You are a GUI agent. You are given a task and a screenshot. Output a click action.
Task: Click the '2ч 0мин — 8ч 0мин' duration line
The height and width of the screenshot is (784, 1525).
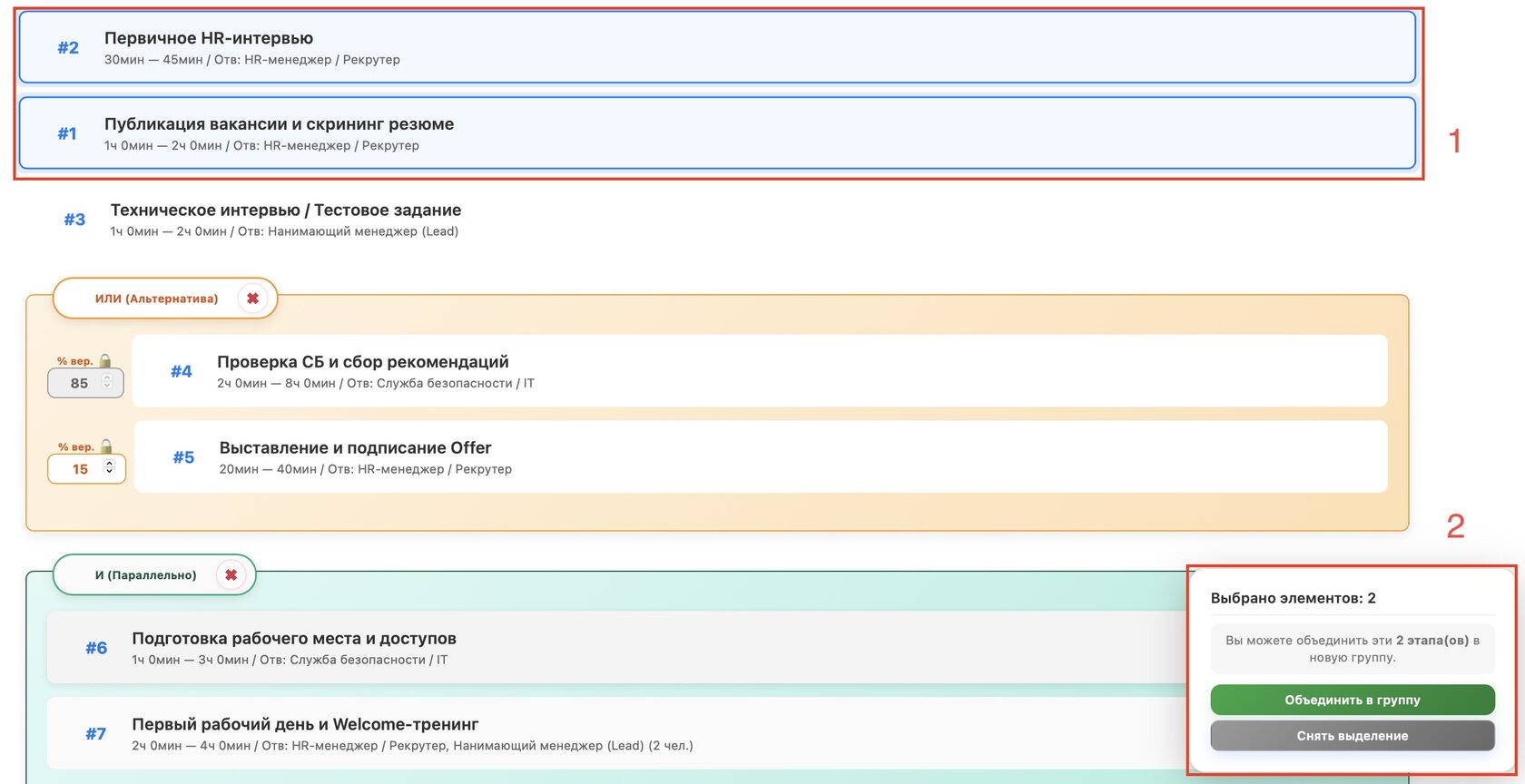[x=376, y=384]
